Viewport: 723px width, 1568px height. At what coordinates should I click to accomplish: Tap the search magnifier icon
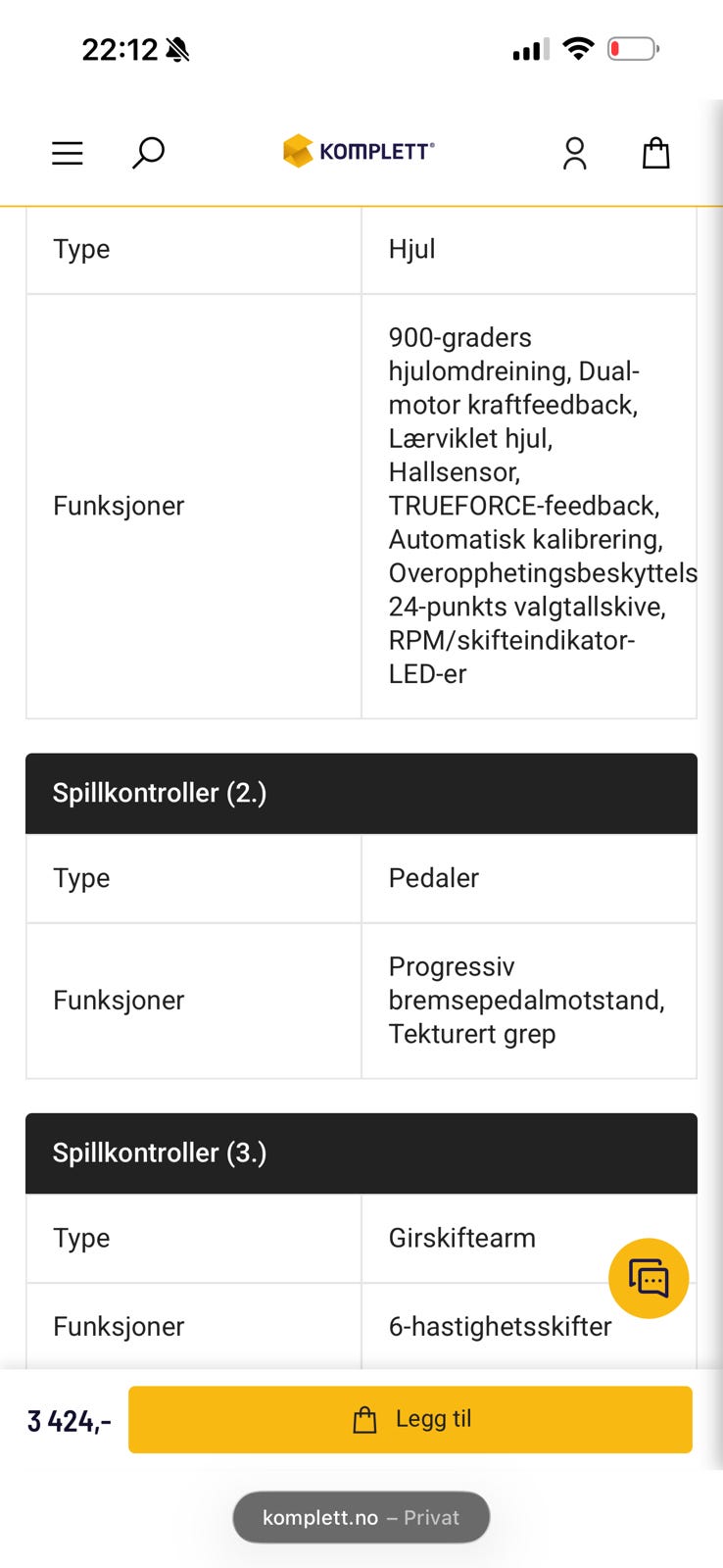148,153
